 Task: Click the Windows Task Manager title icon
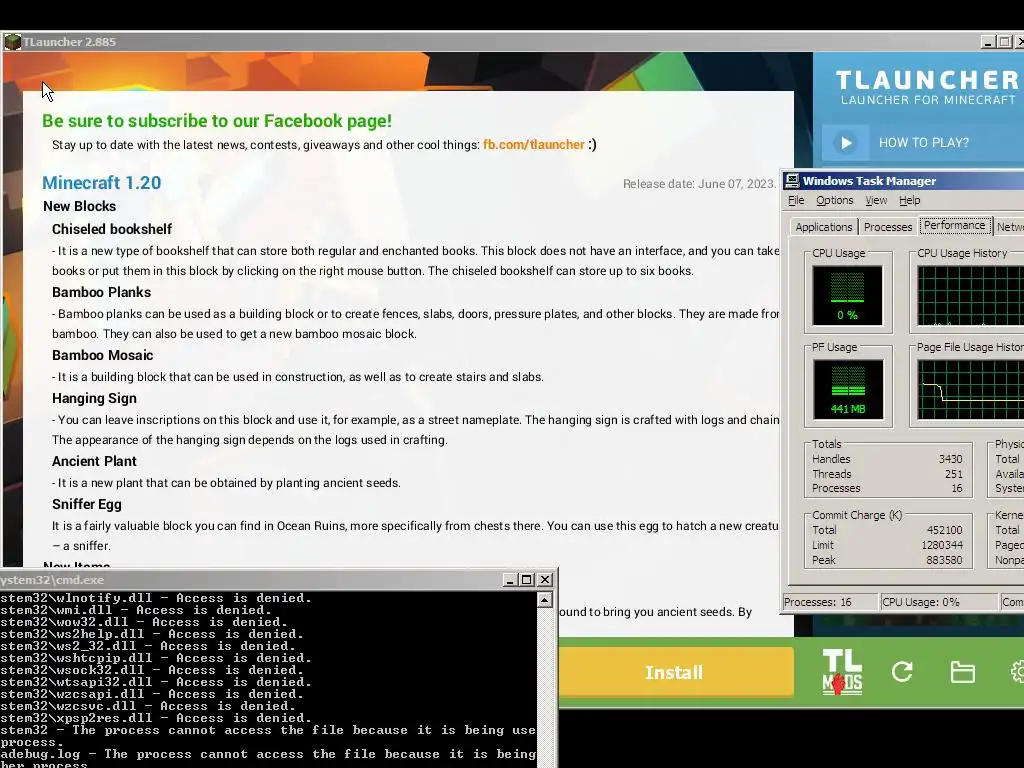click(792, 181)
